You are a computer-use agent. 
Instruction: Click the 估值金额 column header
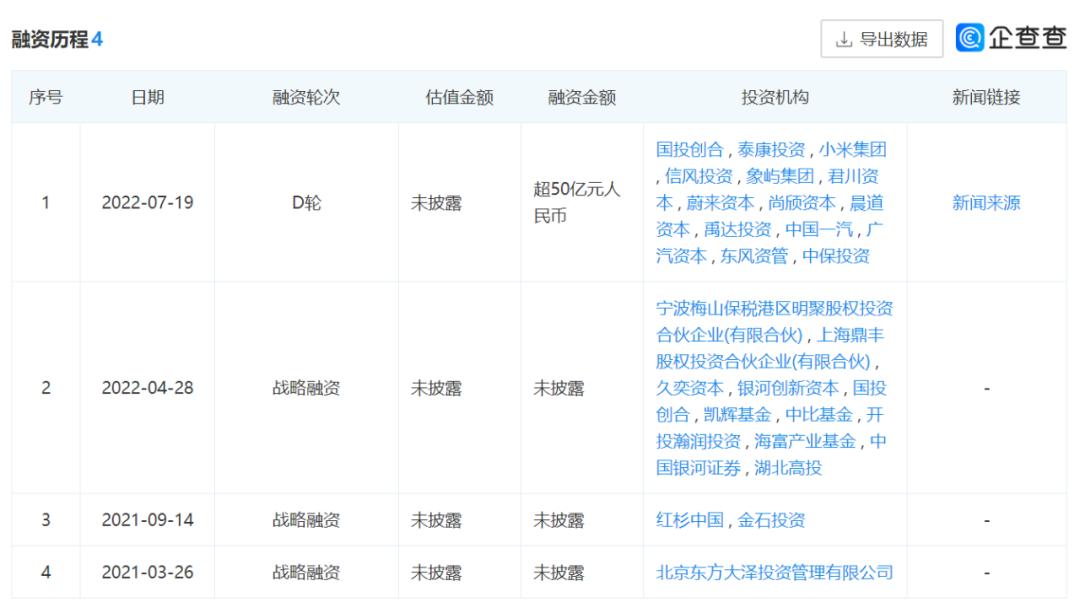[459, 97]
